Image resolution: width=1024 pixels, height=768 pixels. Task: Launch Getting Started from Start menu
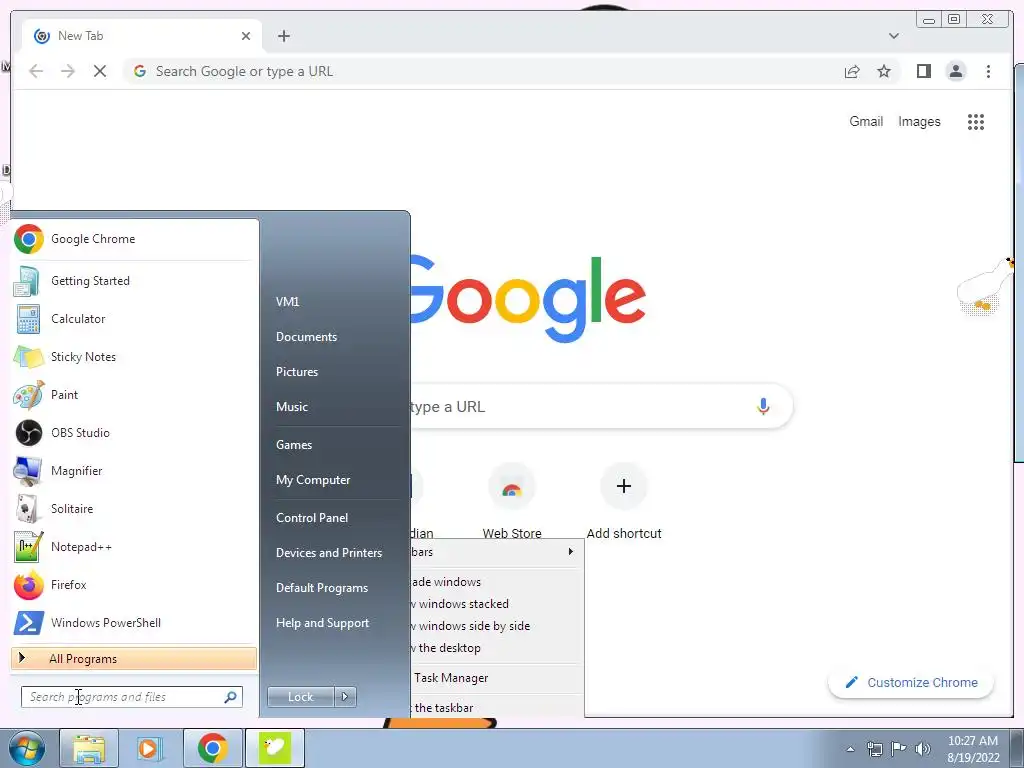point(134,281)
